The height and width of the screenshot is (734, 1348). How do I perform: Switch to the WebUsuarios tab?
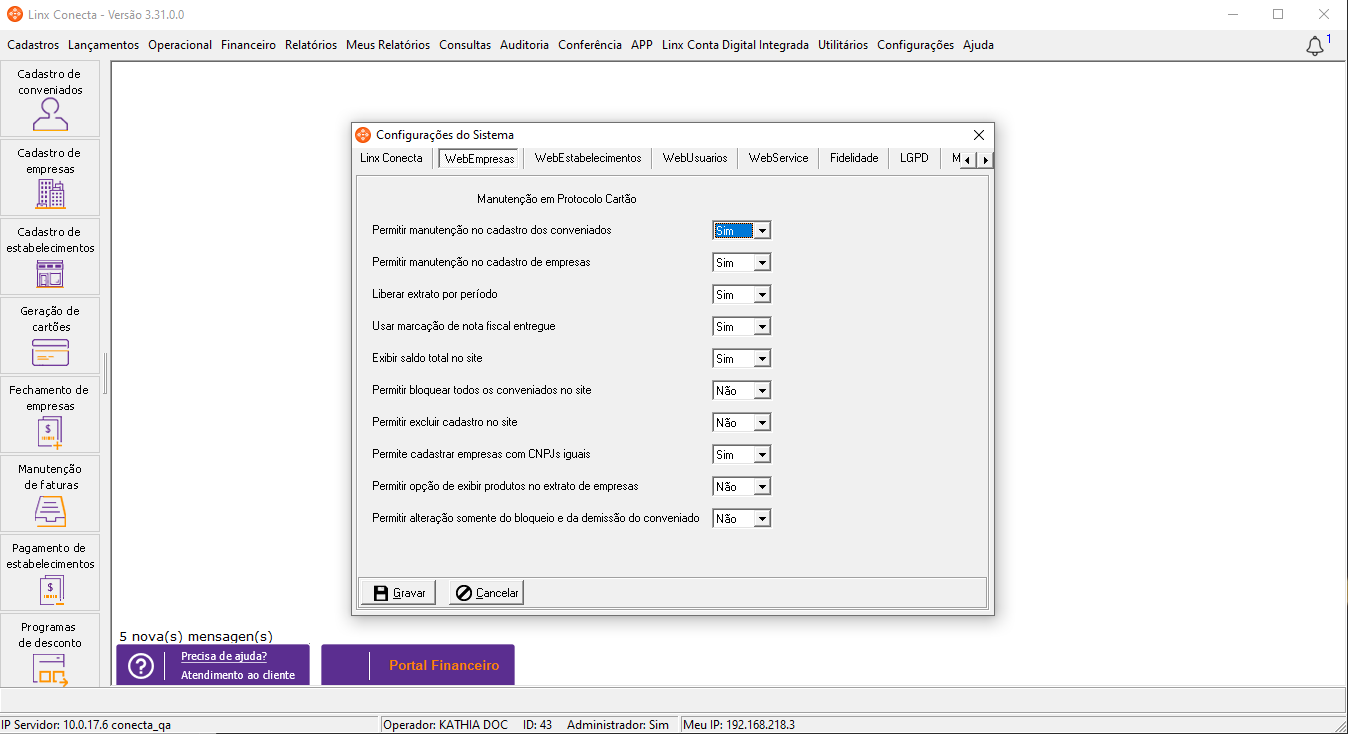(695, 158)
